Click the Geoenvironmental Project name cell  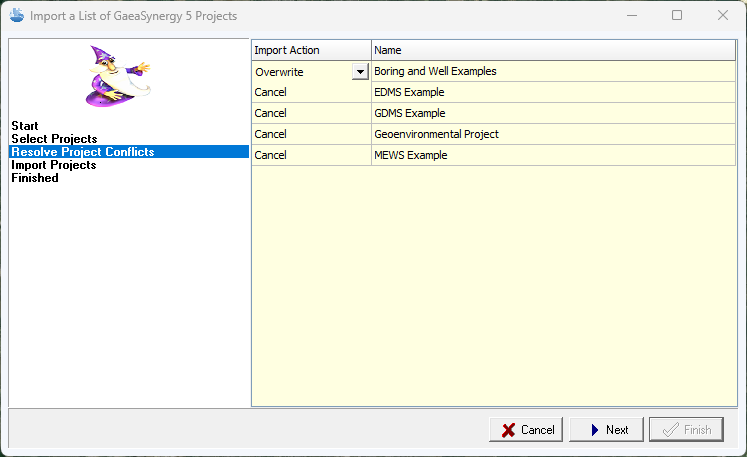554,134
